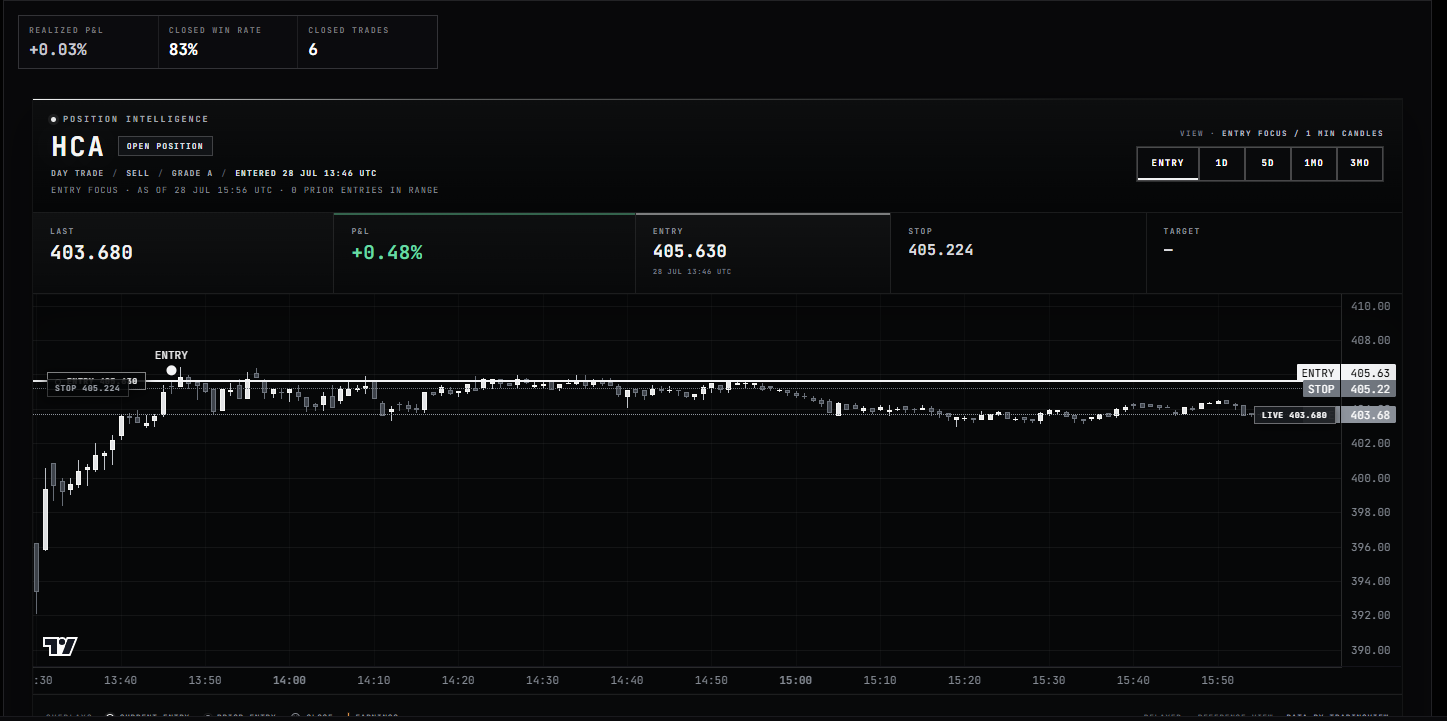Screen dimensions: 1447x721
Task: Click the 408.00 price axis label
Action: 1370,340
